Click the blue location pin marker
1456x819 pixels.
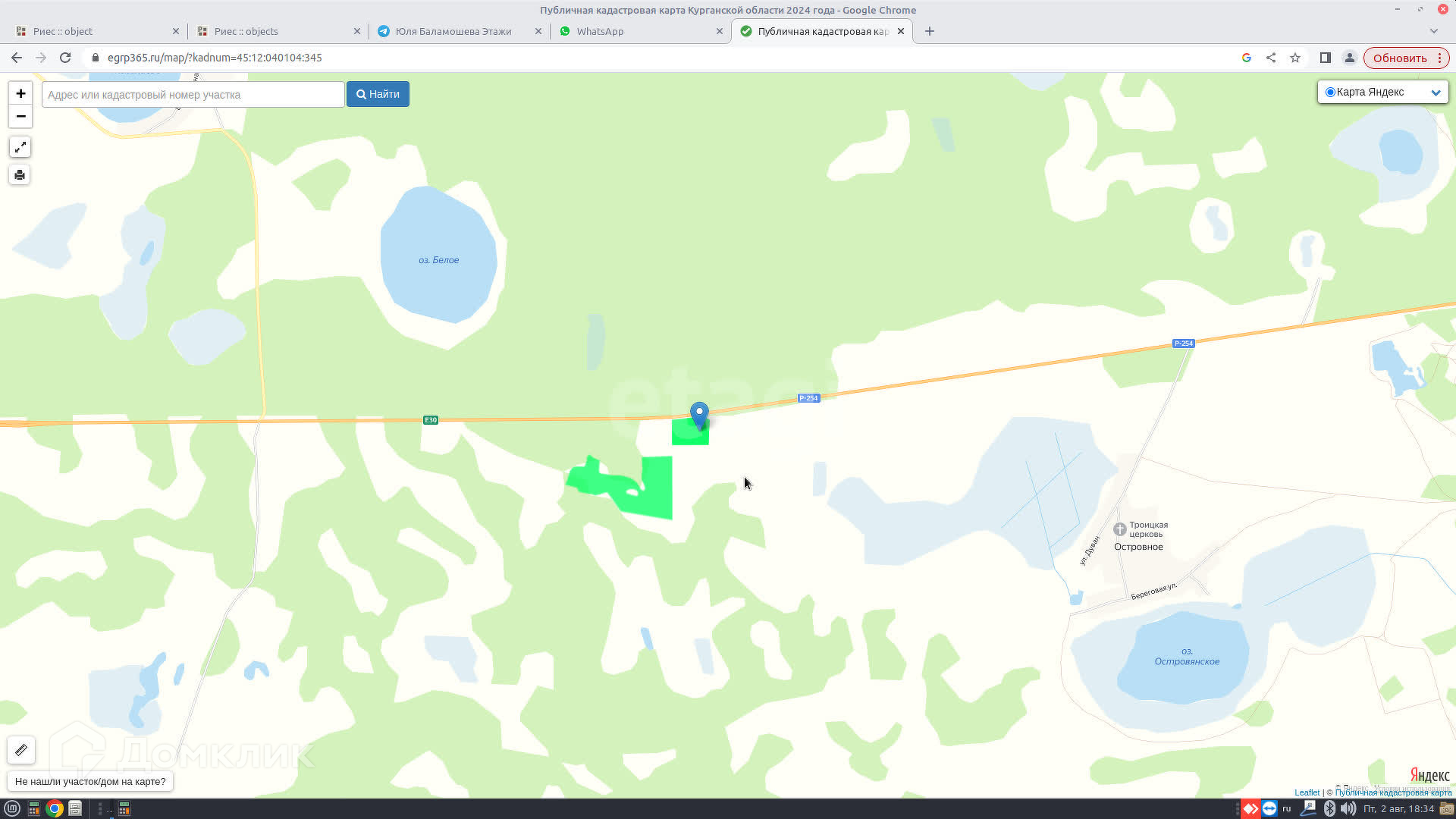tap(699, 414)
